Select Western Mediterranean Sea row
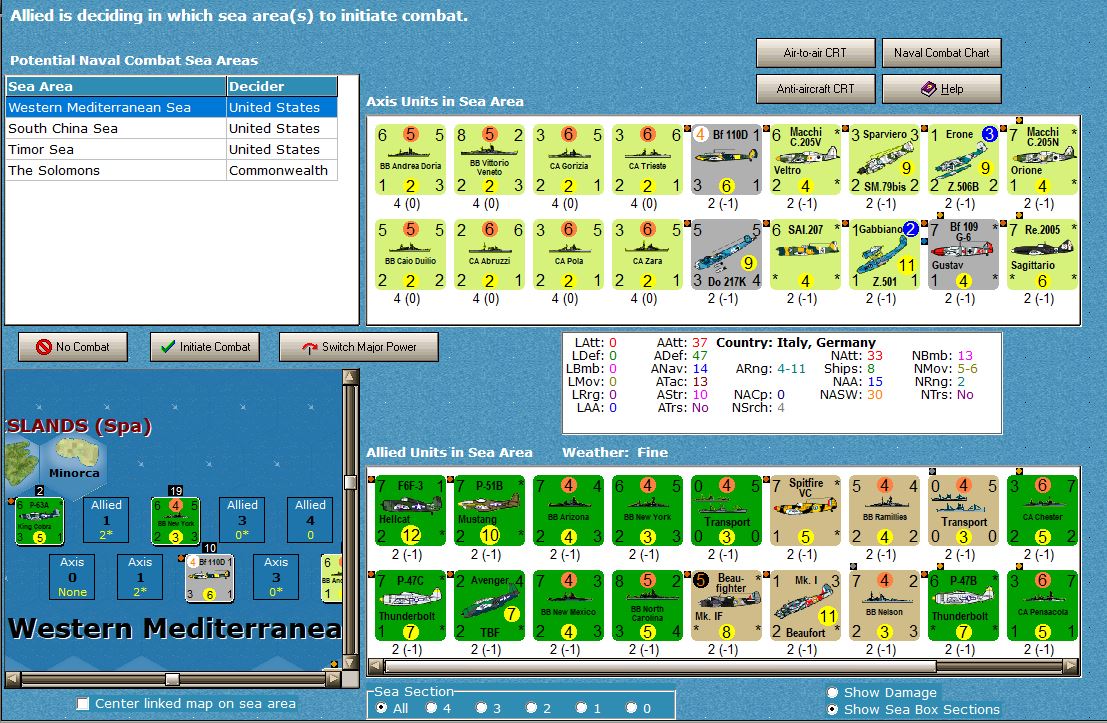The width and height of the screenshot is (1107, 723). pos(172,107)
